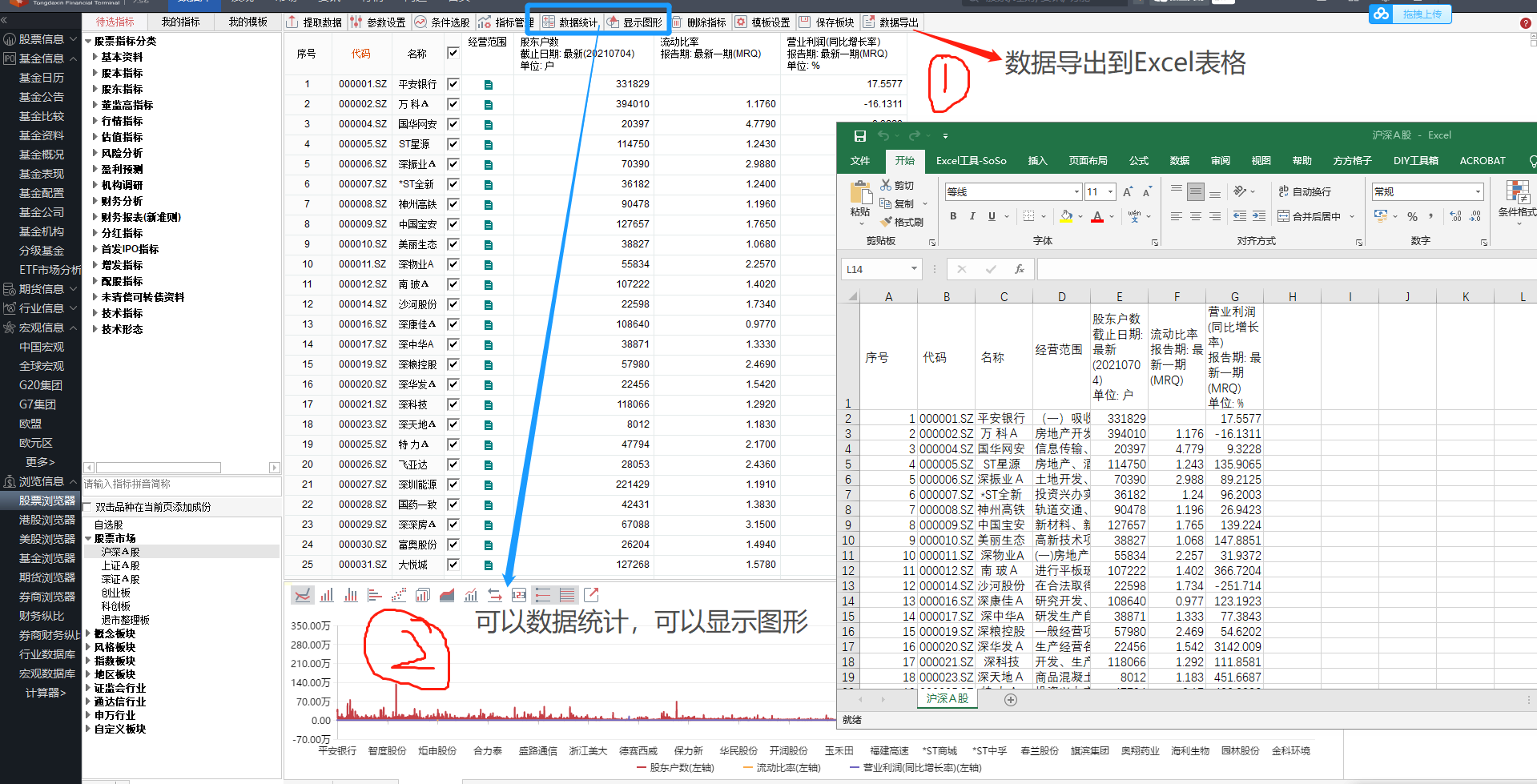Apply bold formatting in Excel
This screenshot has width=1537, height=784.
point(953,216)
